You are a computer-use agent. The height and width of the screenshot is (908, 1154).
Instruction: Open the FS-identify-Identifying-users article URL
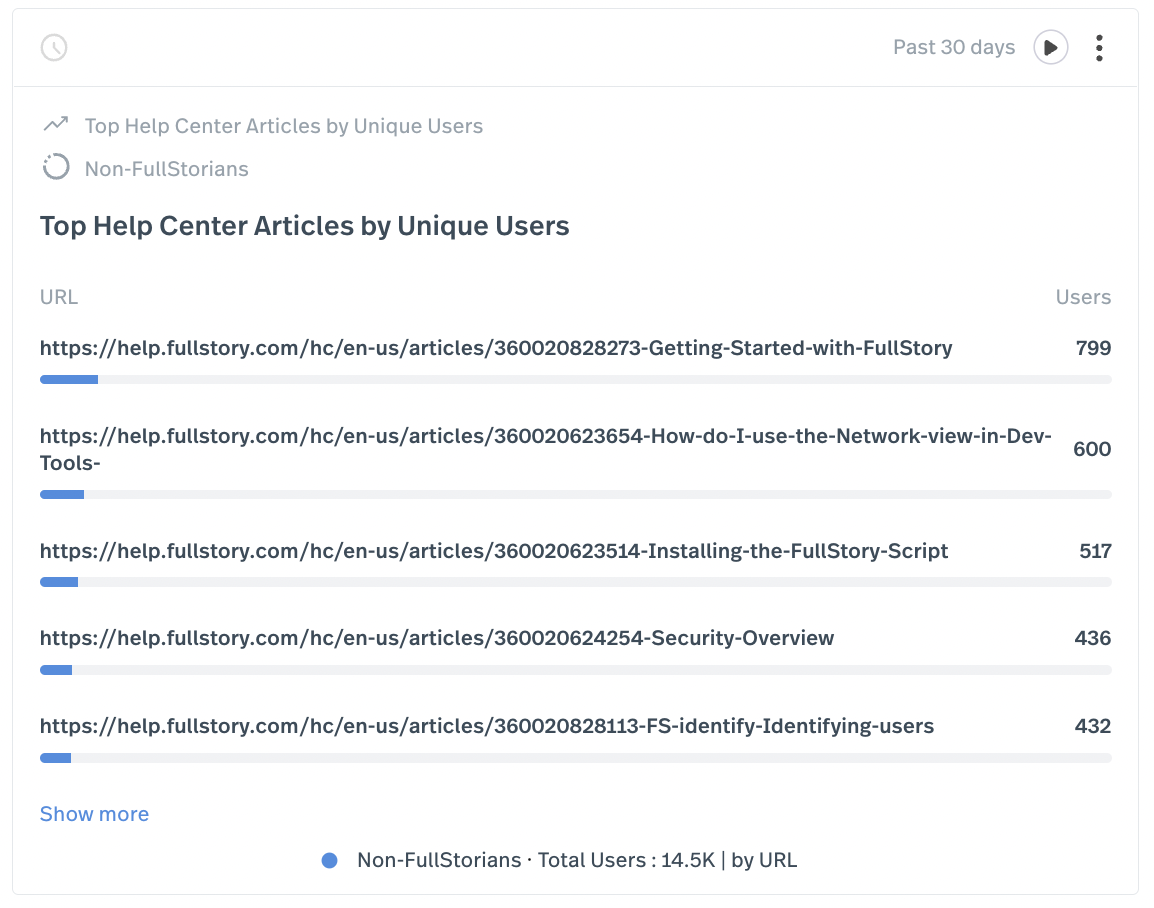[x=487, y=726]
